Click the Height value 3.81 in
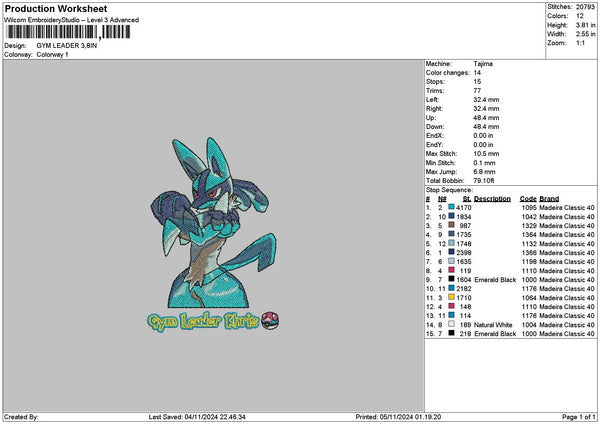This screenshot has width=600, height=424. (x=586, y=25)
